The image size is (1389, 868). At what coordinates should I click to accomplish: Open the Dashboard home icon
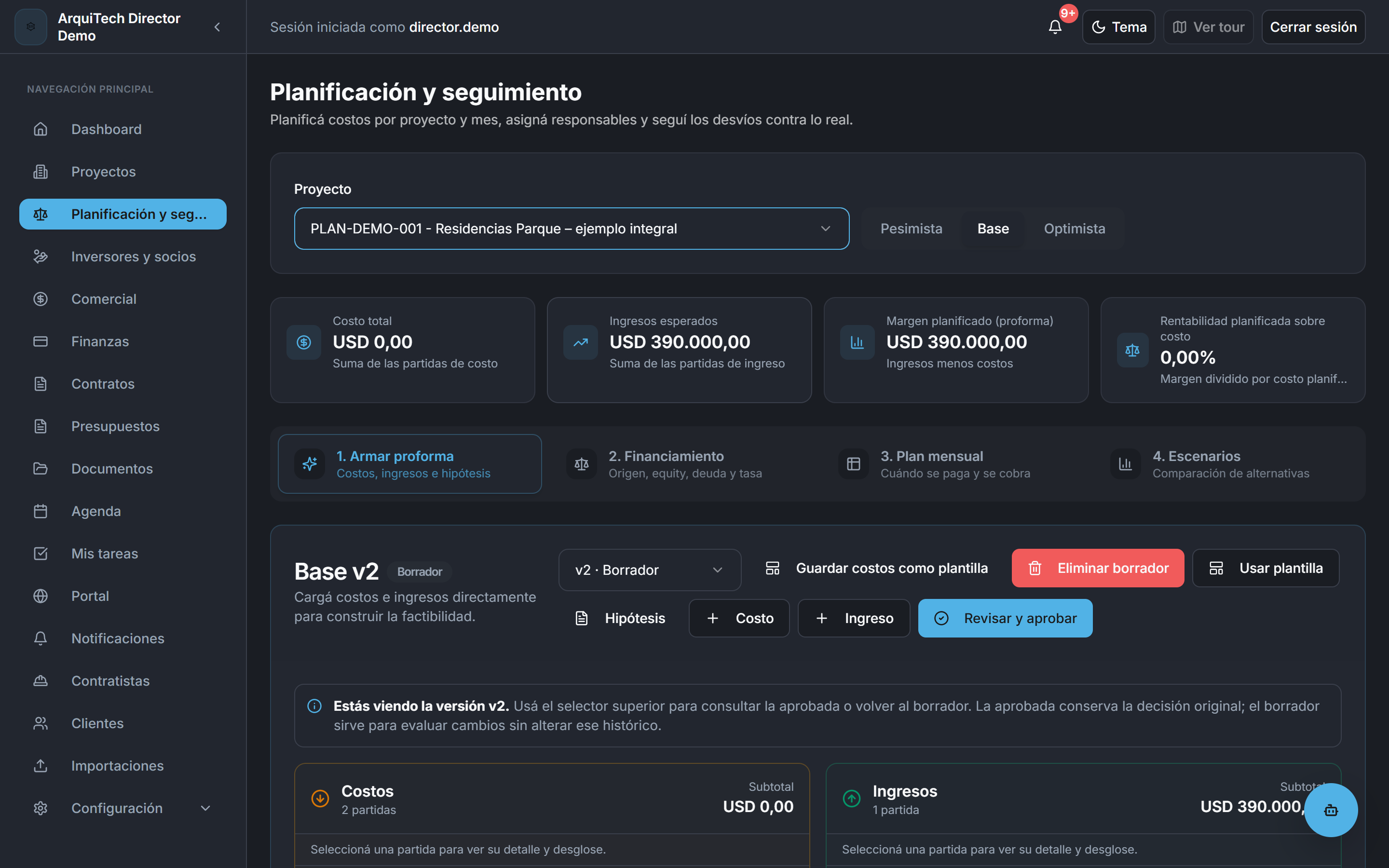40,129
